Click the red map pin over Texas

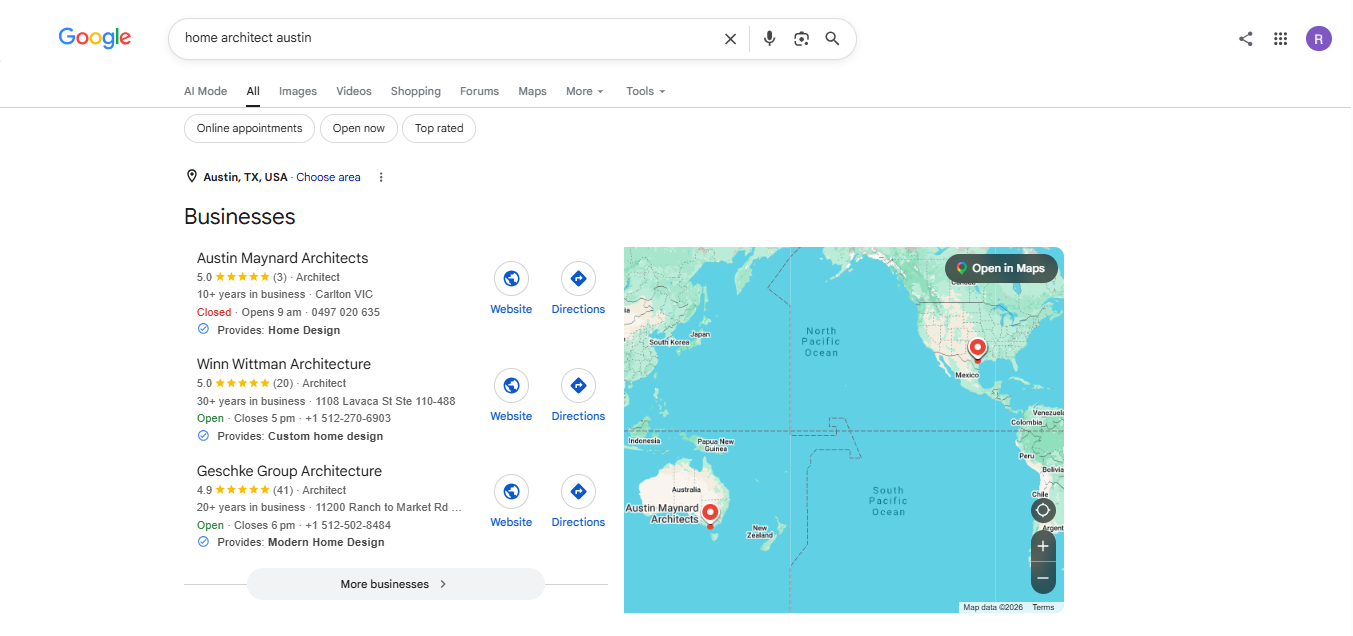click(x=978, y=350)
